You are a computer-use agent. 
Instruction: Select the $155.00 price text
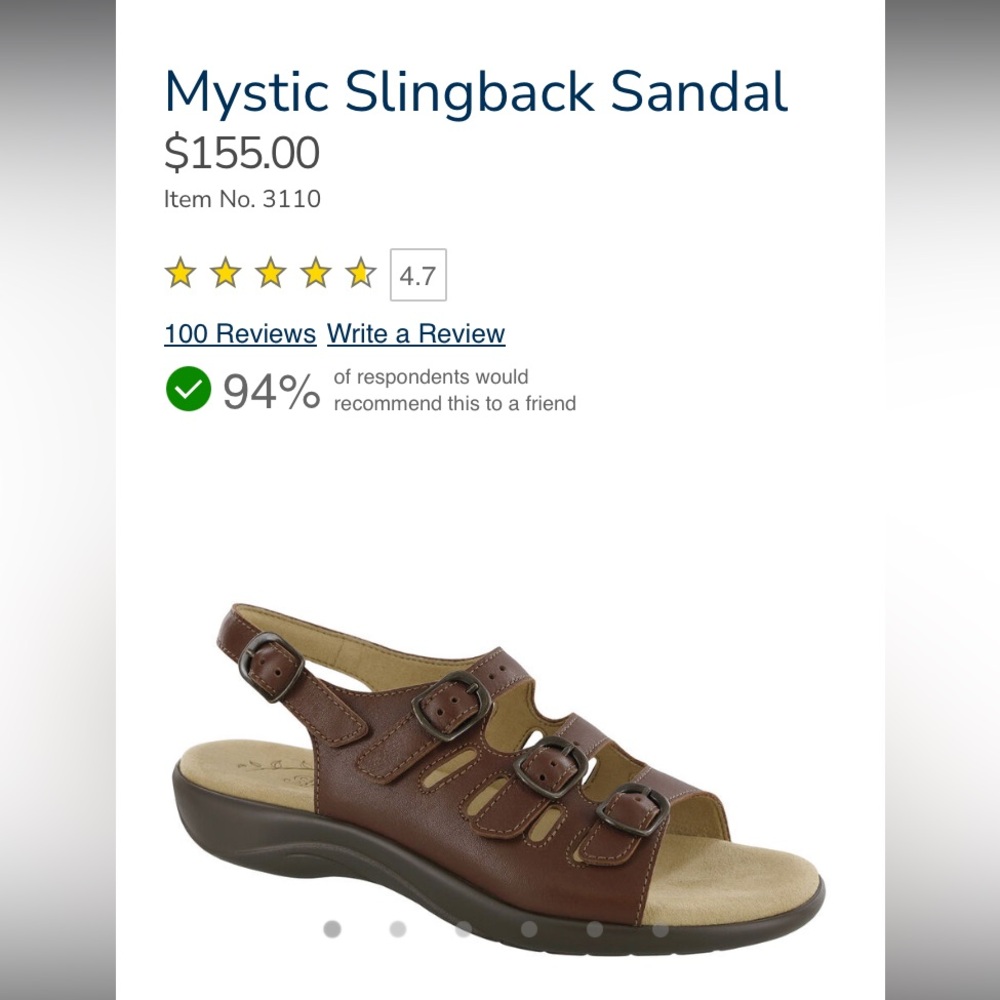click(240, 152)
